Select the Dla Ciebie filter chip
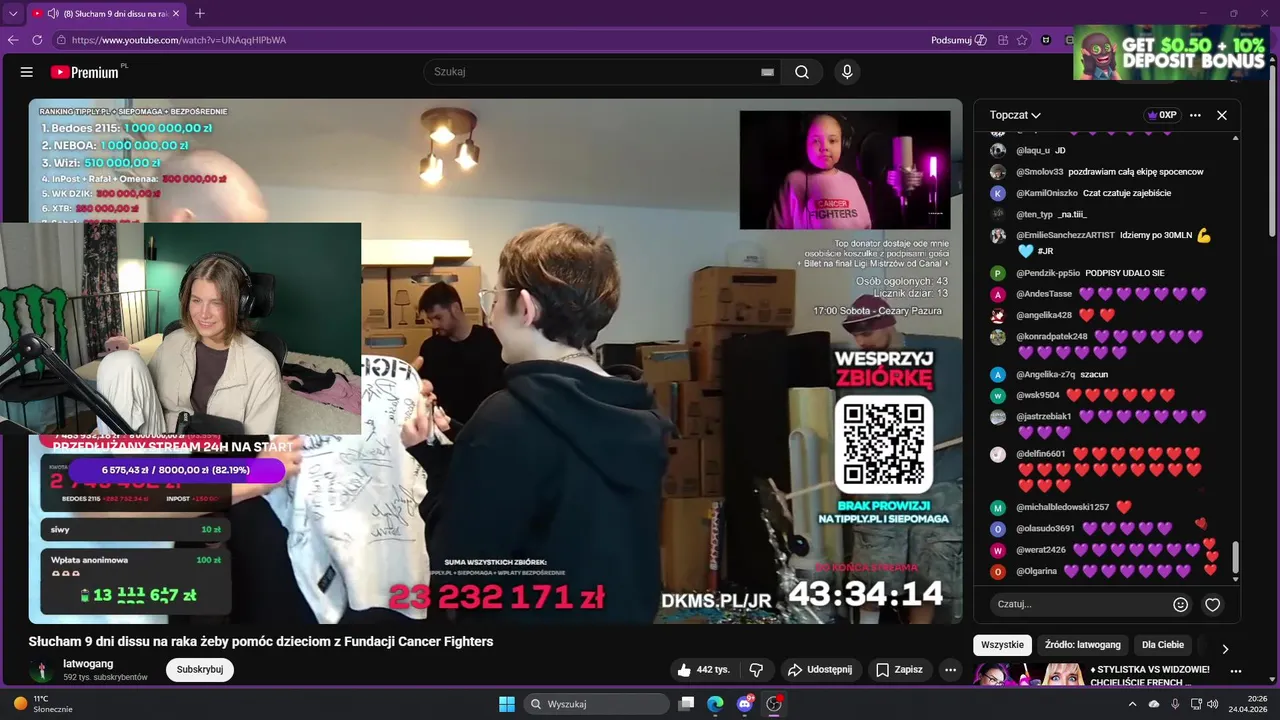Viewport: 1280px width, 720px height. [1163, 645]
